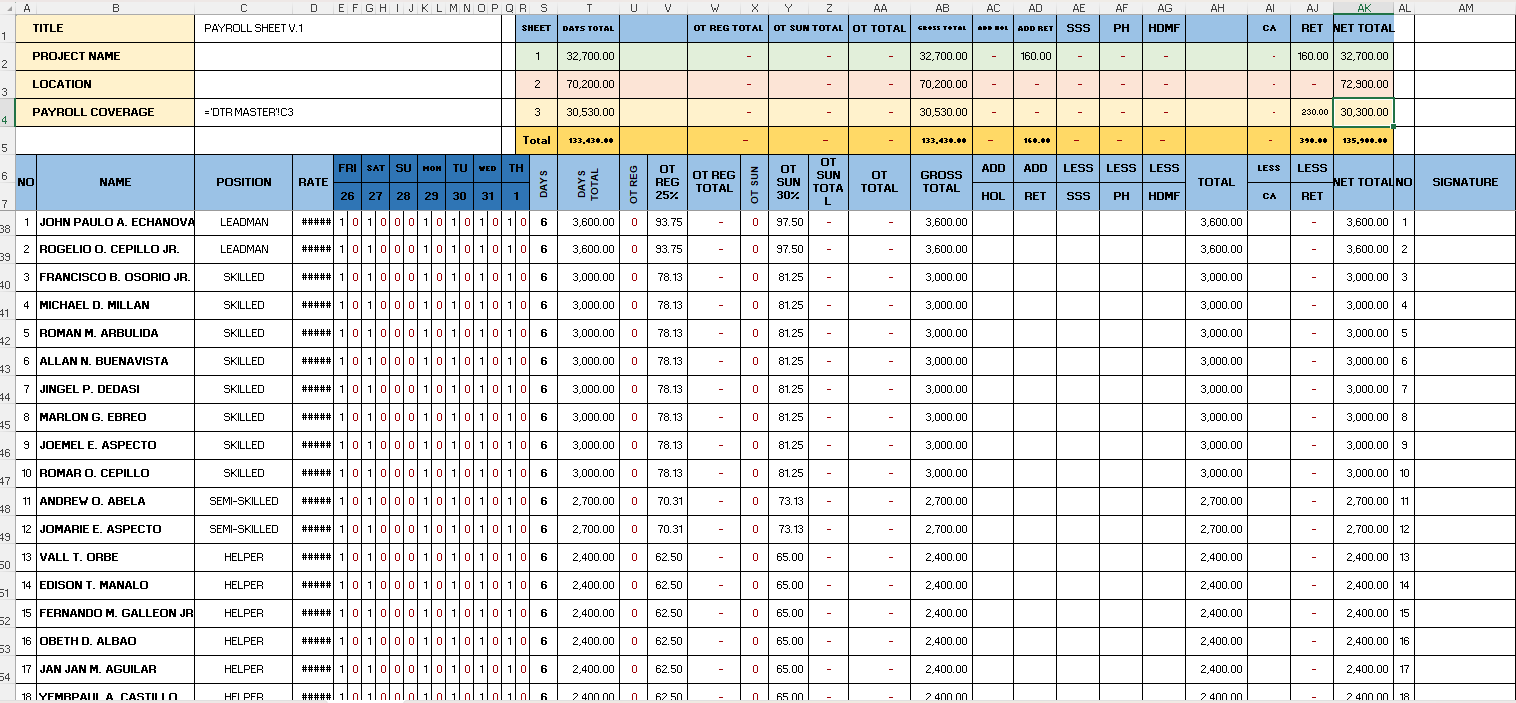
Task: Click the 72,900.00 net total cell
Action: pos(1363,84)
